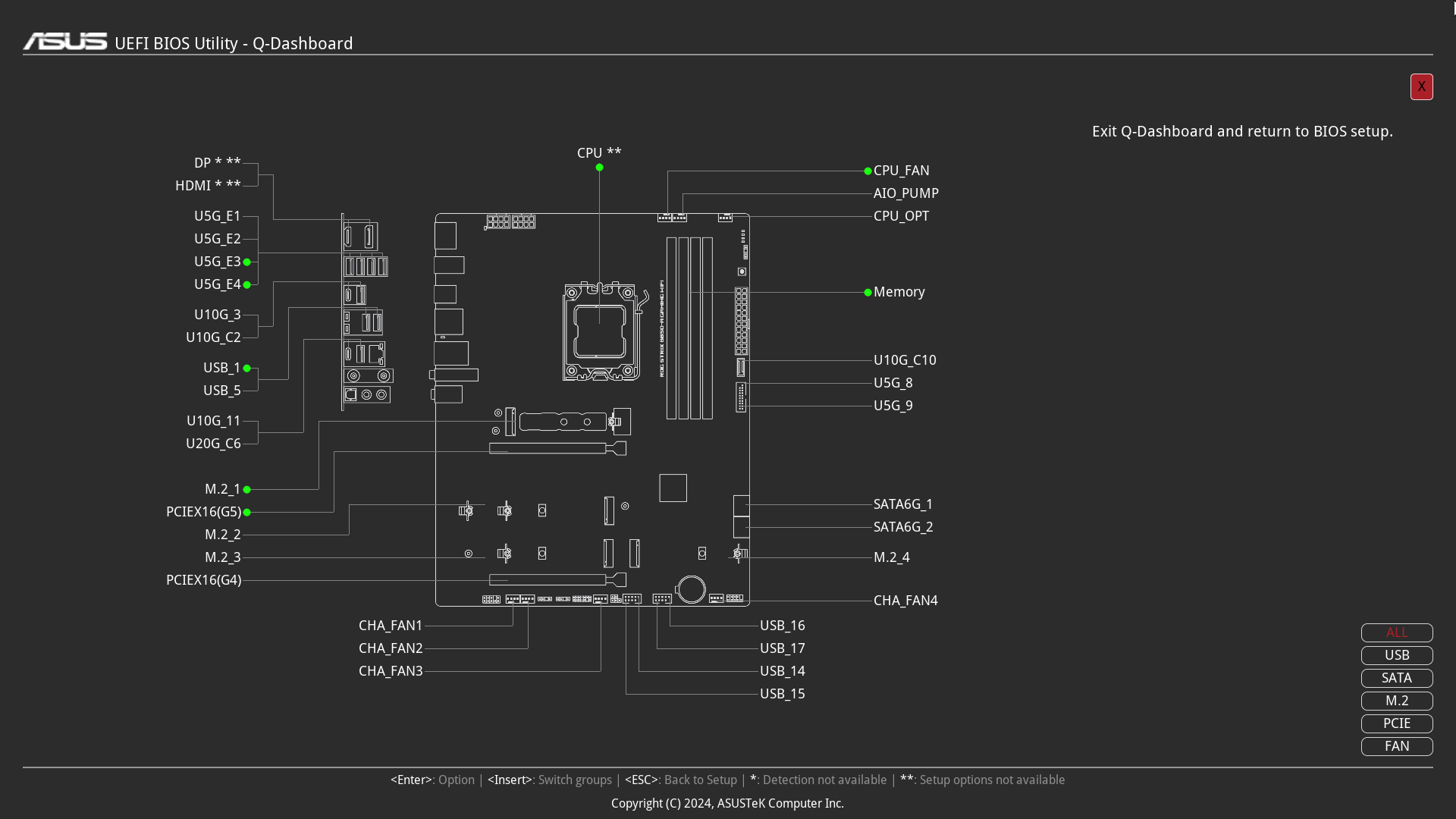The image size is (1456, 819).
Task: Select the CPU_FAN header label
Action: (x=901, y=171)
